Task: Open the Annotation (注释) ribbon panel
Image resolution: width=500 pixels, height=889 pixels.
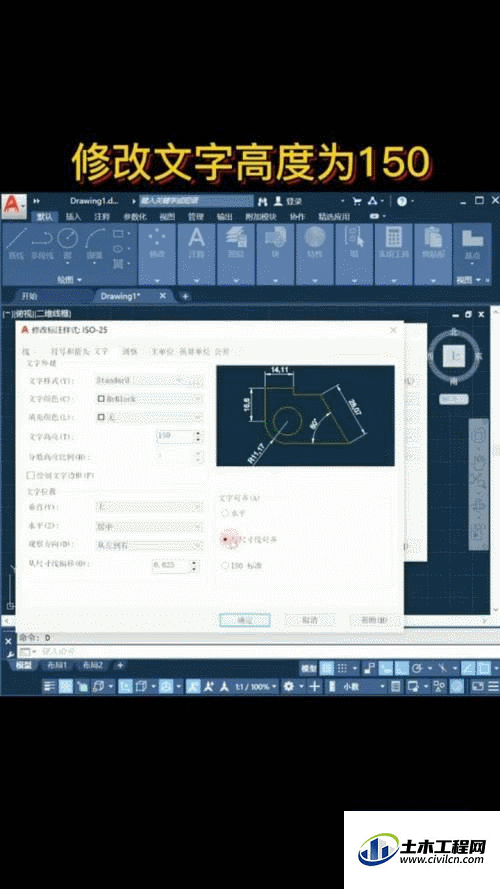Action: (x=196, y=254)
